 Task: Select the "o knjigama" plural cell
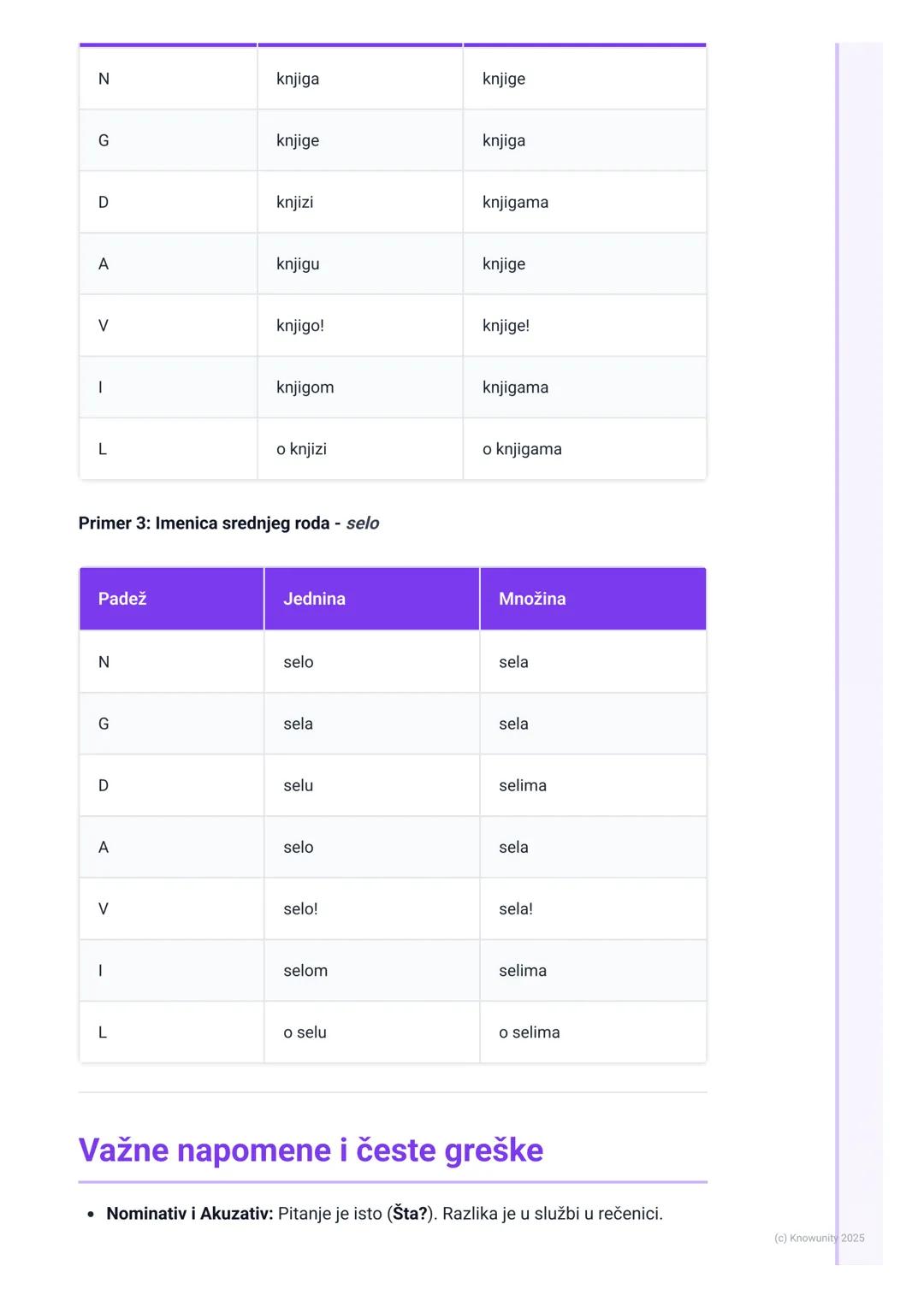point(522,449)
